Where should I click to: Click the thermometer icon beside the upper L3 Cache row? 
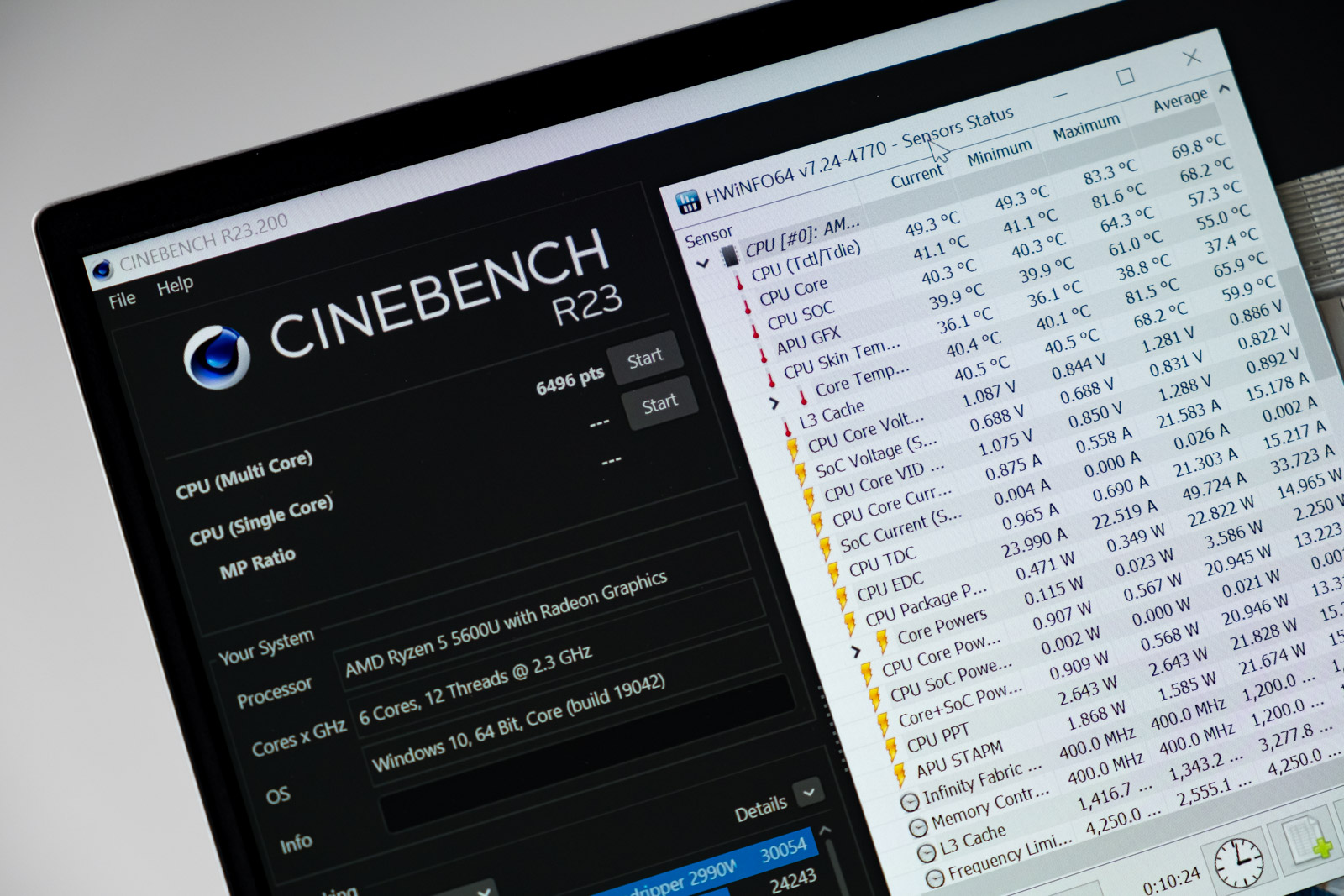(x=787, y=427)
